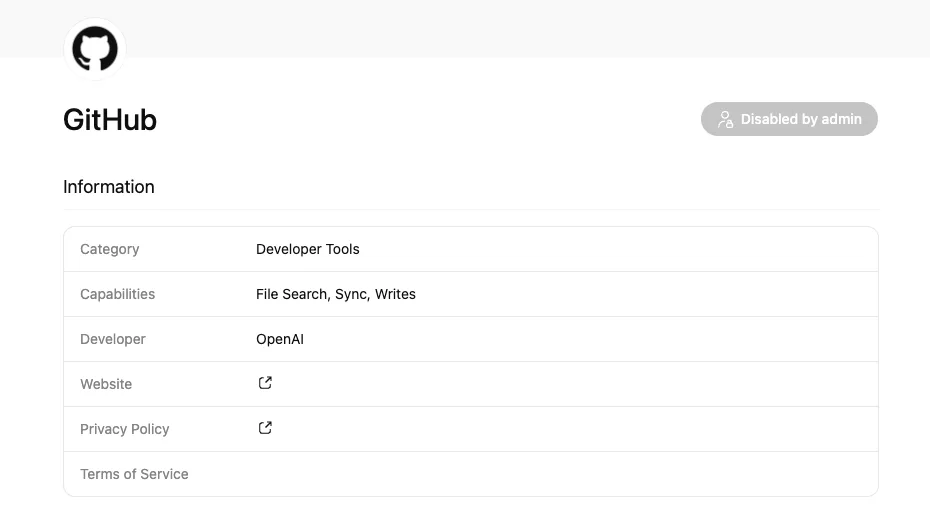
Task: Click the Developer row label
Action: coord(113,339)
